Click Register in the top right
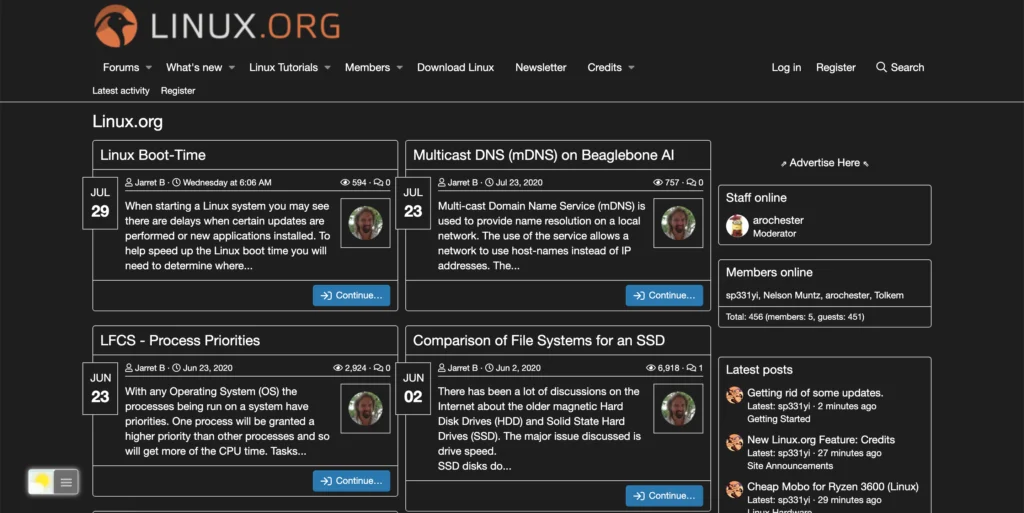This screenshot has width=1024, height=513. click(x=835, y=67)
